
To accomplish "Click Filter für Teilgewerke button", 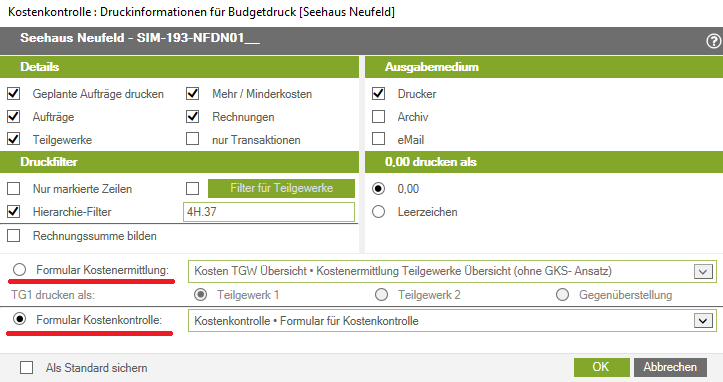I will [x=281, y=188].
